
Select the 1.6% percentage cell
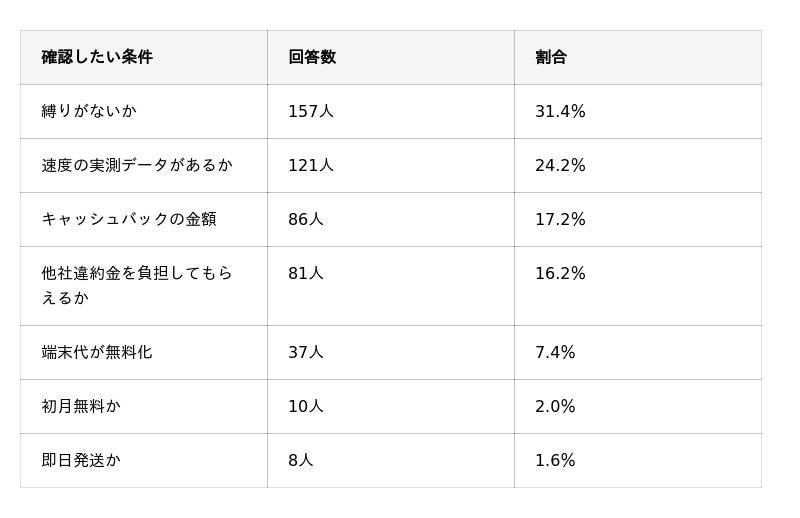click(x=555, y=460)
